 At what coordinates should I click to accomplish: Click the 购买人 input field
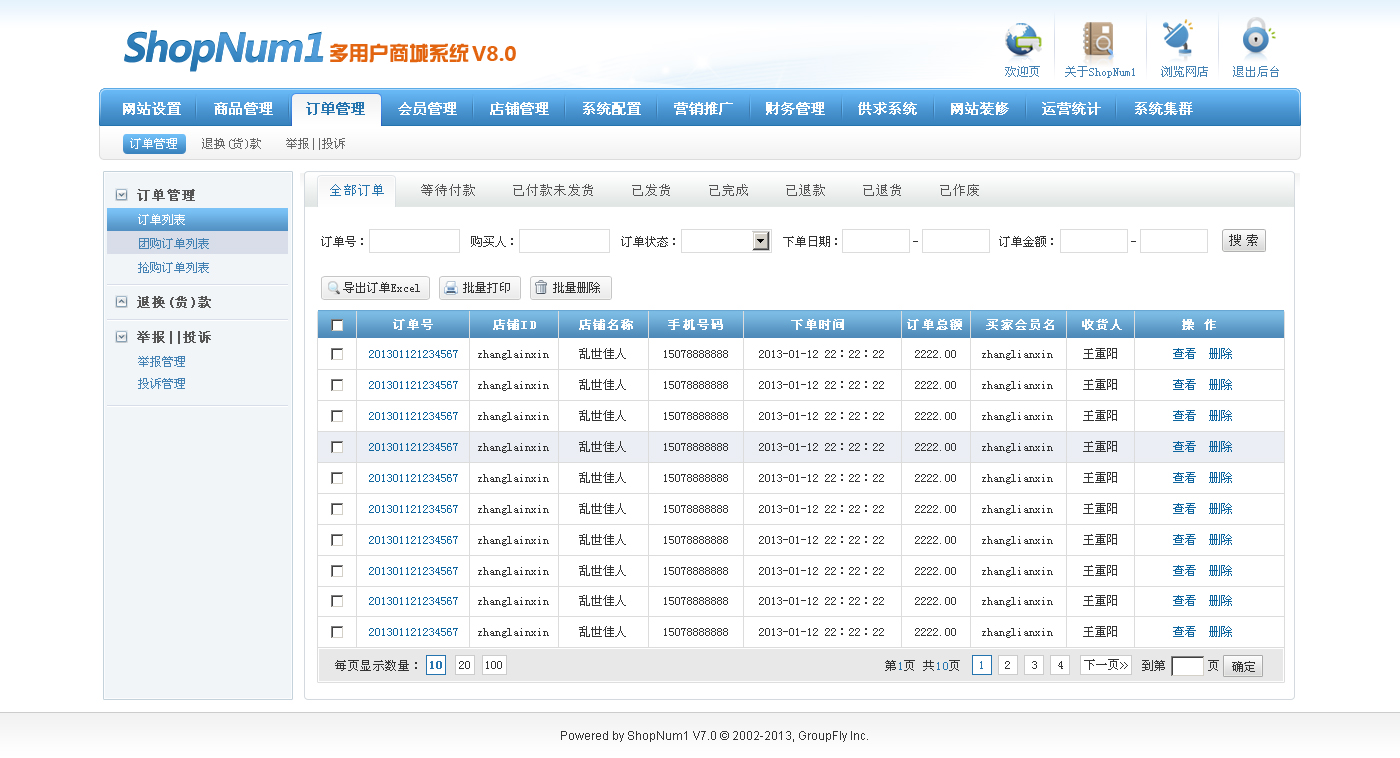(564, 241)
